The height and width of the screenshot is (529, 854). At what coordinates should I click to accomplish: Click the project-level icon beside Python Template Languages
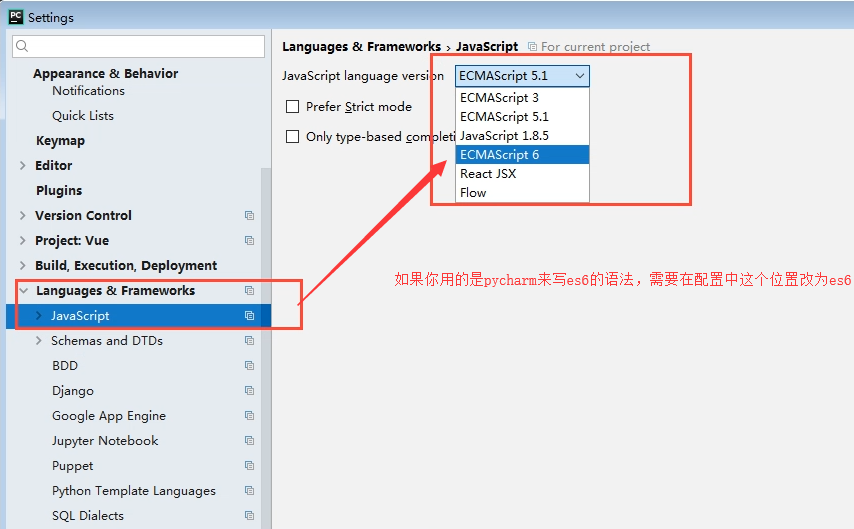249,491
